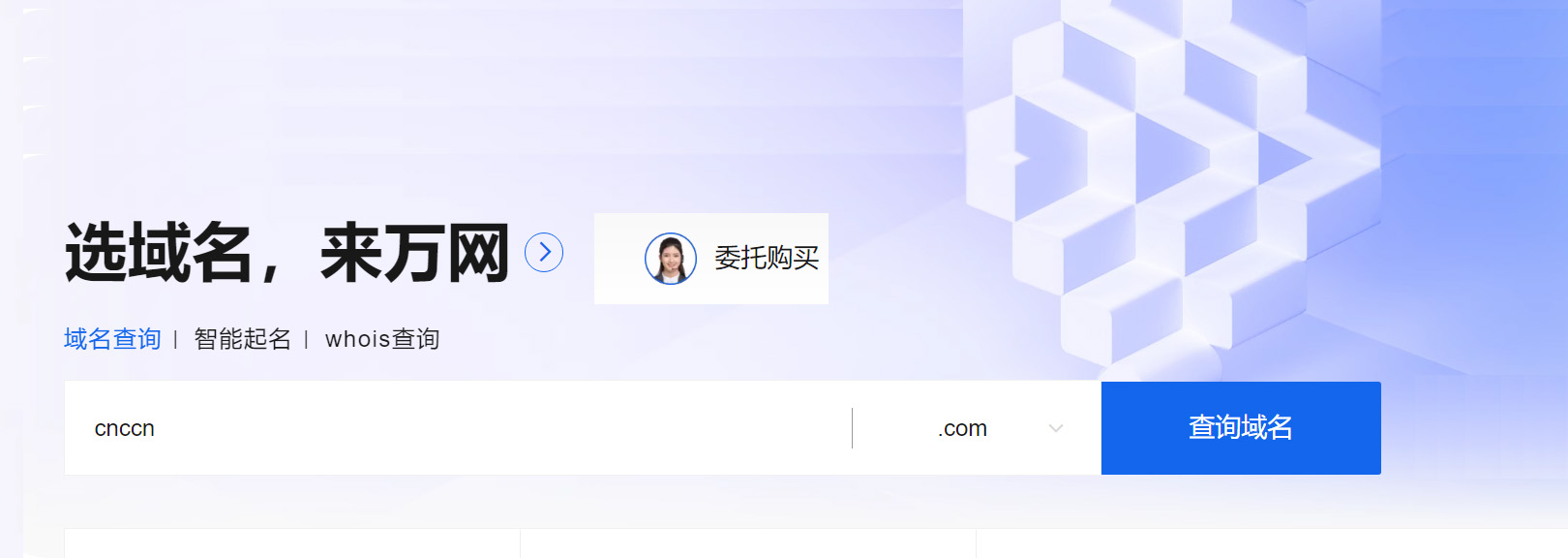Open the 委托购买 entrusted purchase option
This screenshot has height=558, width=1568.
point(767,258)
